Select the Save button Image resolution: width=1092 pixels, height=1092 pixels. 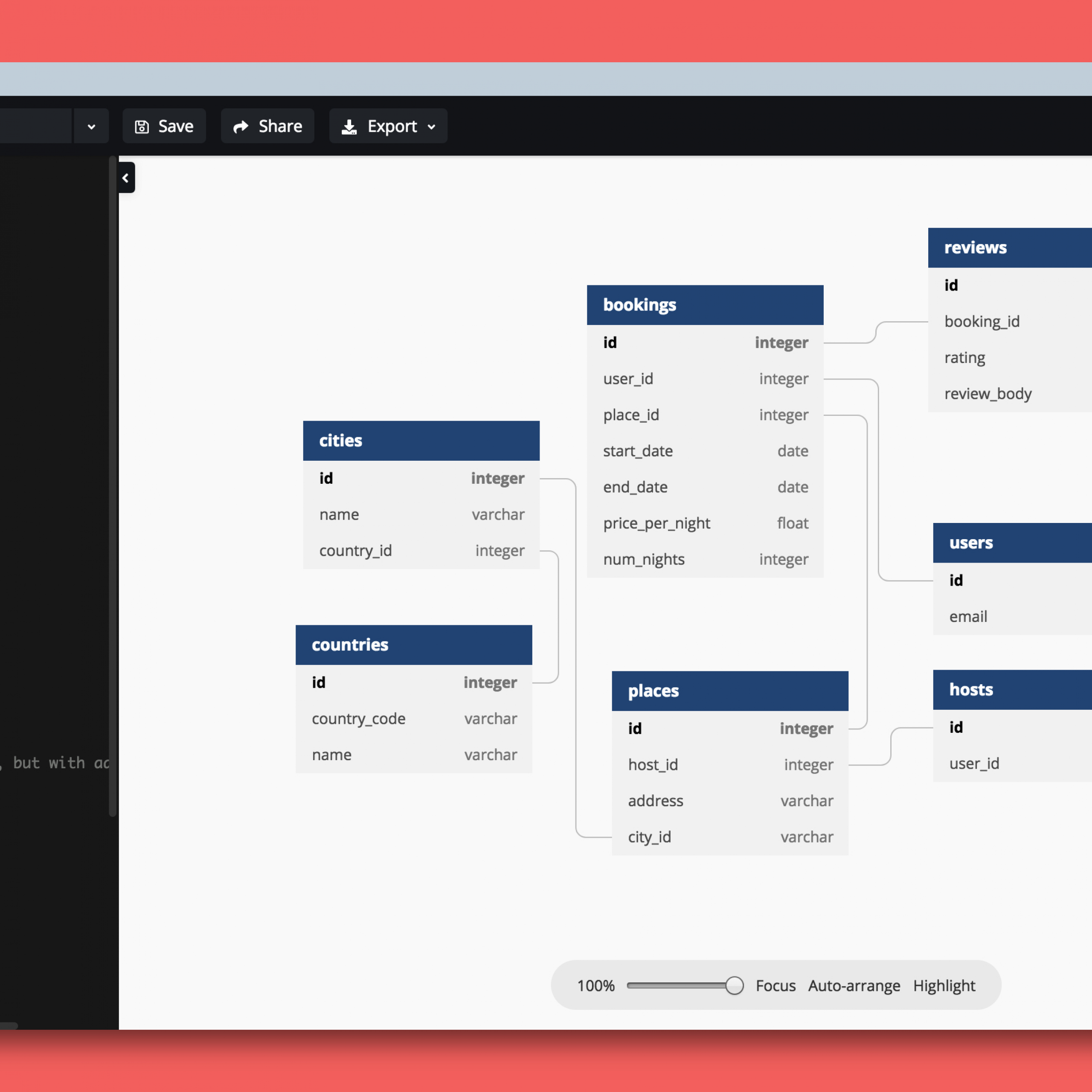164,125
